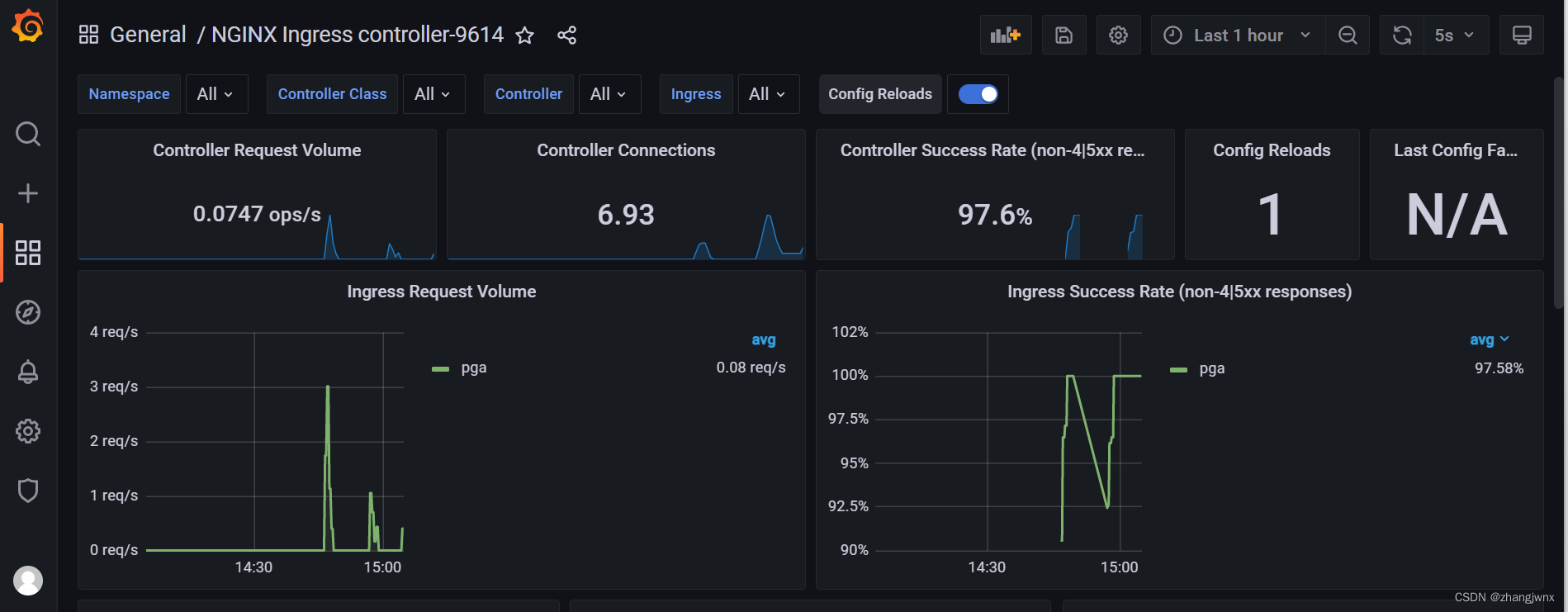Image resolution: width=1568 pixels, height=612 pixels.
Task: Click the Controller Connections sparkline
Action: pyautogui.click(x=626, y=238)
